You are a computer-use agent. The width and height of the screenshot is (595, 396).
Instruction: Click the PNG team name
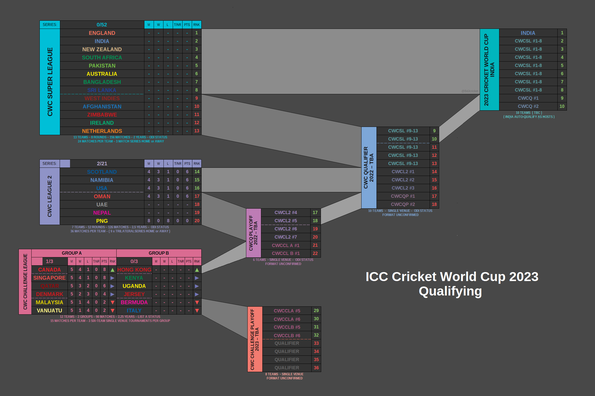tap(102, 221)
